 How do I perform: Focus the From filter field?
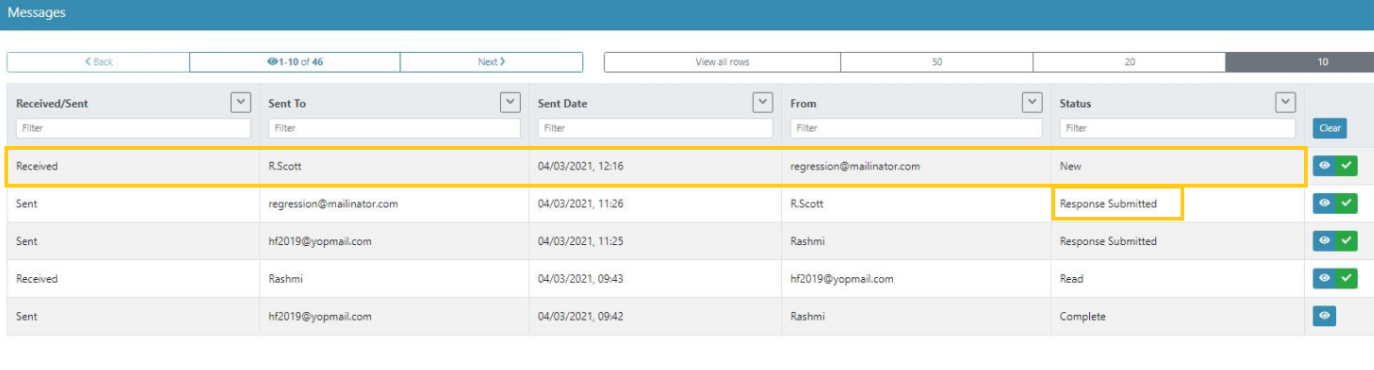point(916,128)
